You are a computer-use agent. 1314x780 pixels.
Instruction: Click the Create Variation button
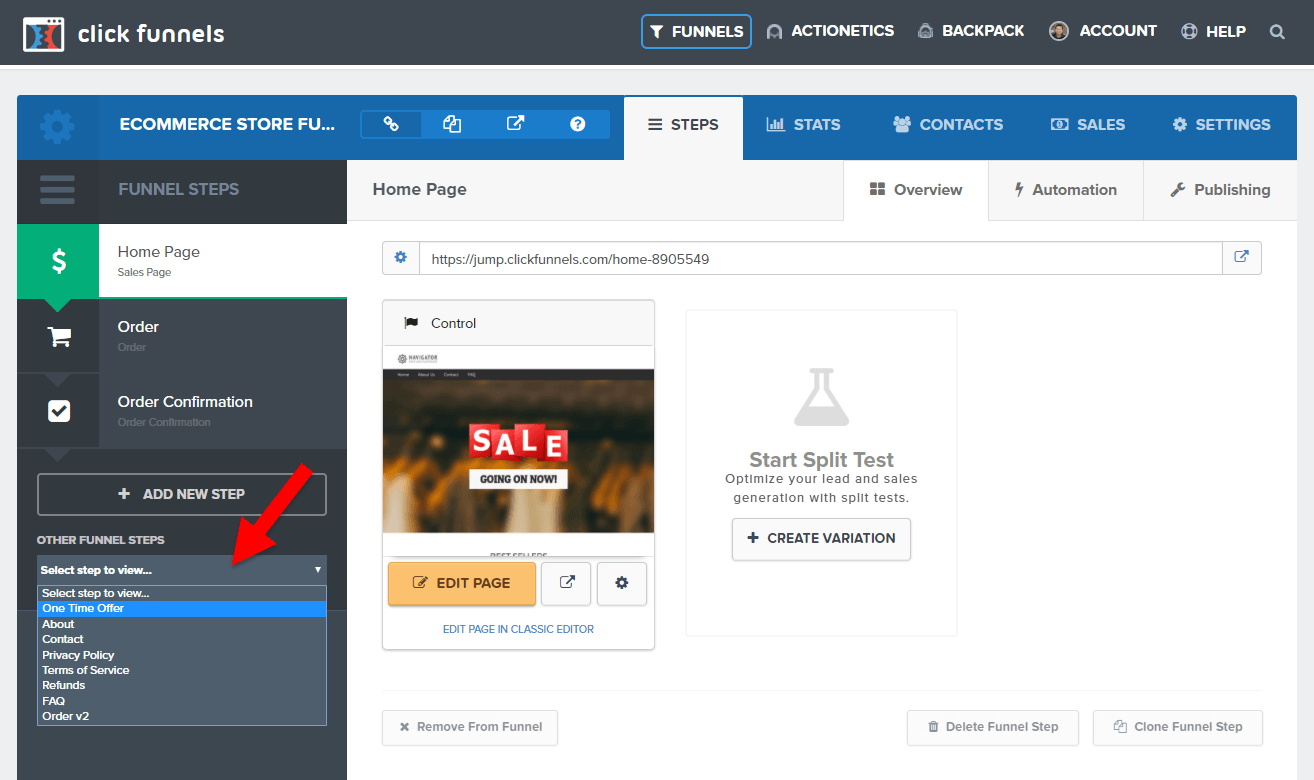coord(821,538)
